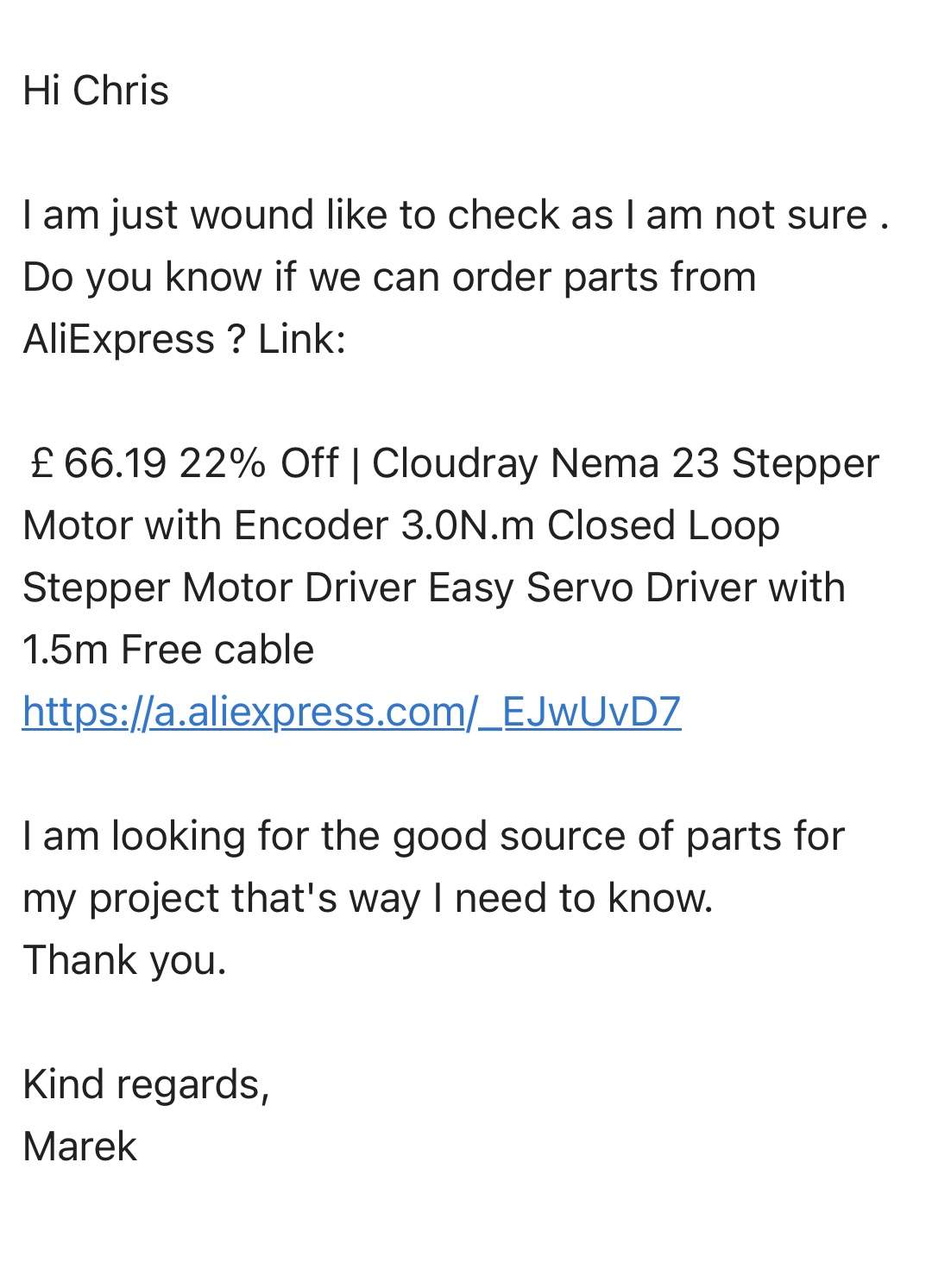
Task: Click the "22% Off" discount text
Action: point(258,463)
